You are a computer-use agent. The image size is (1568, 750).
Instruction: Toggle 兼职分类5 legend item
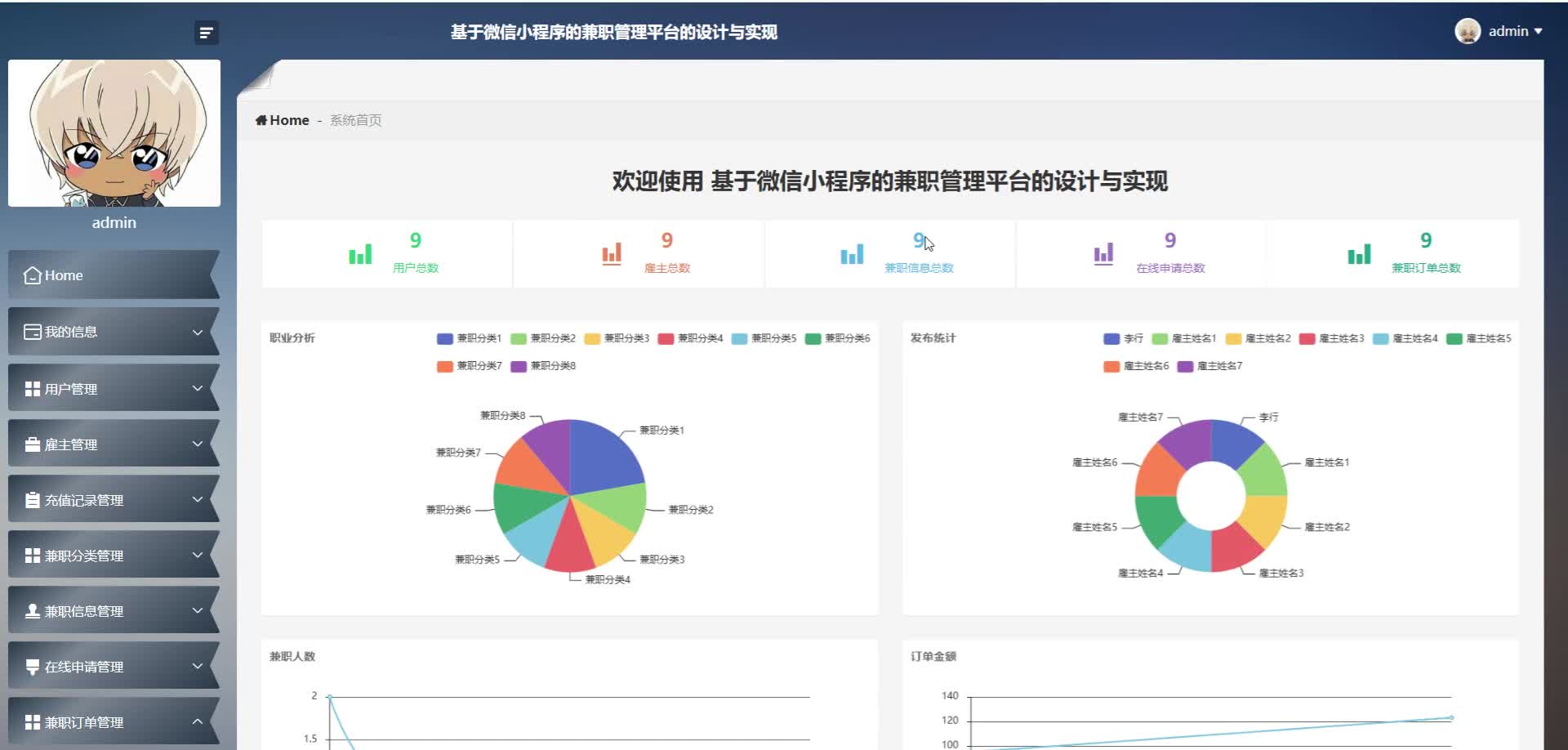(x=764, y=338)
